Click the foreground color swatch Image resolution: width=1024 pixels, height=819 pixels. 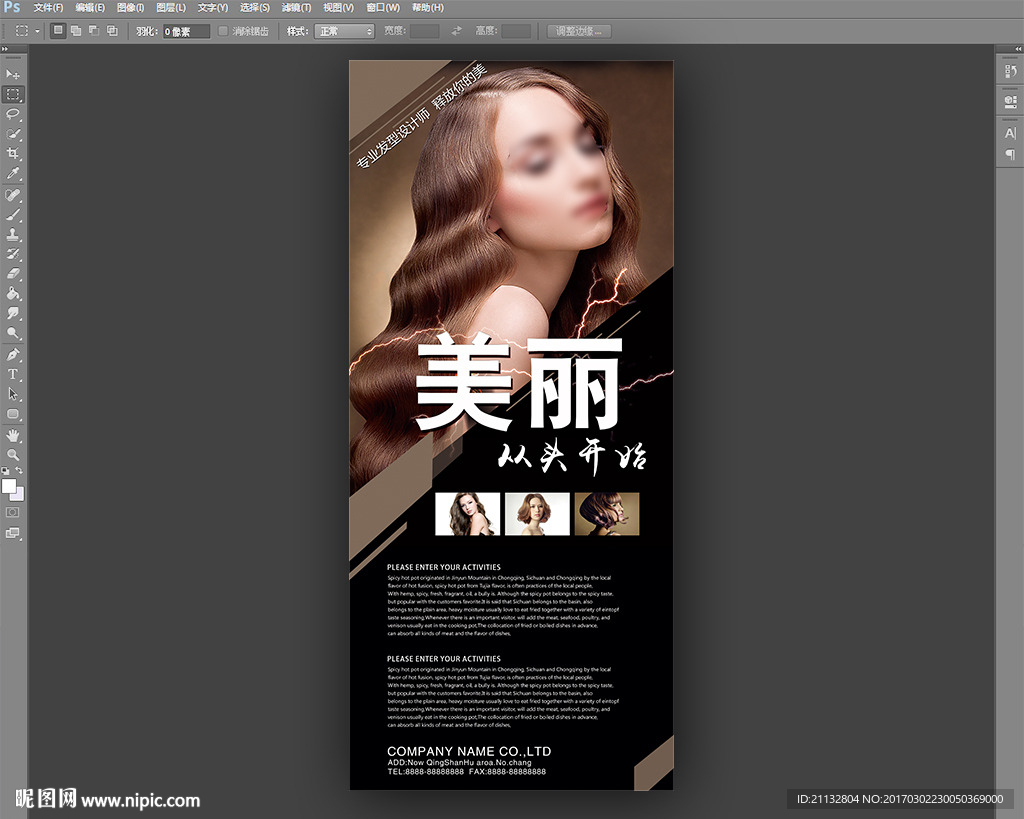point(9,486)
